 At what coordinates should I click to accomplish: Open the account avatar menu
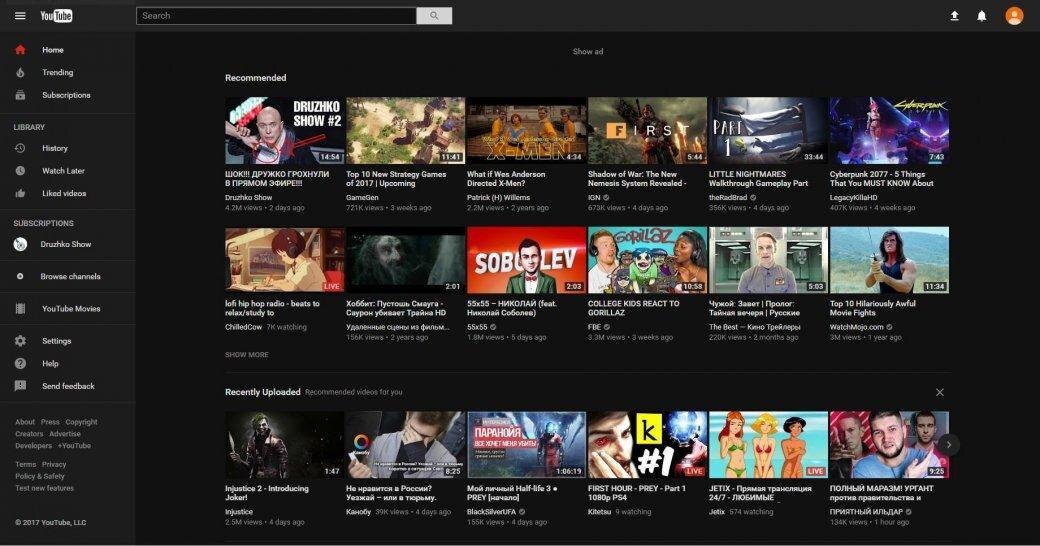1014,16
